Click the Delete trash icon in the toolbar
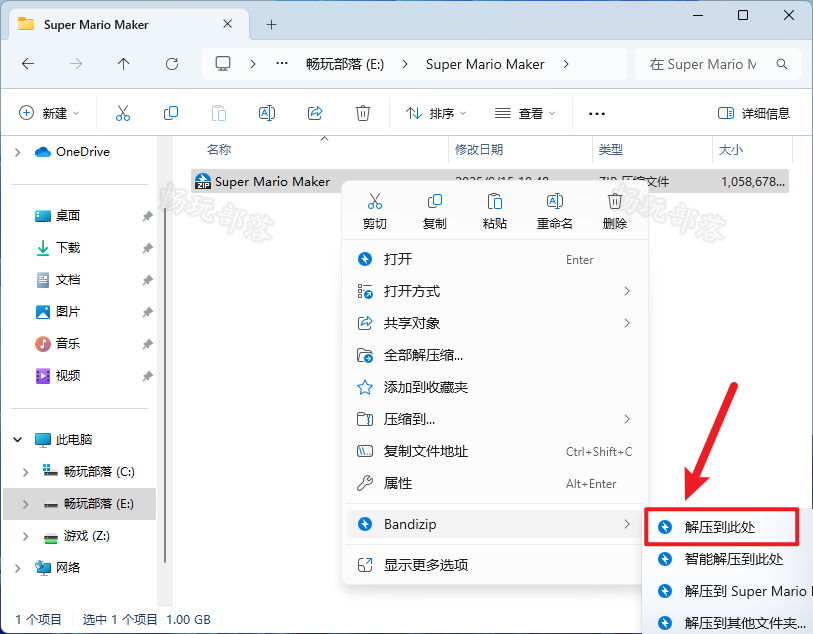813x634 pixels. pos(362,113)
